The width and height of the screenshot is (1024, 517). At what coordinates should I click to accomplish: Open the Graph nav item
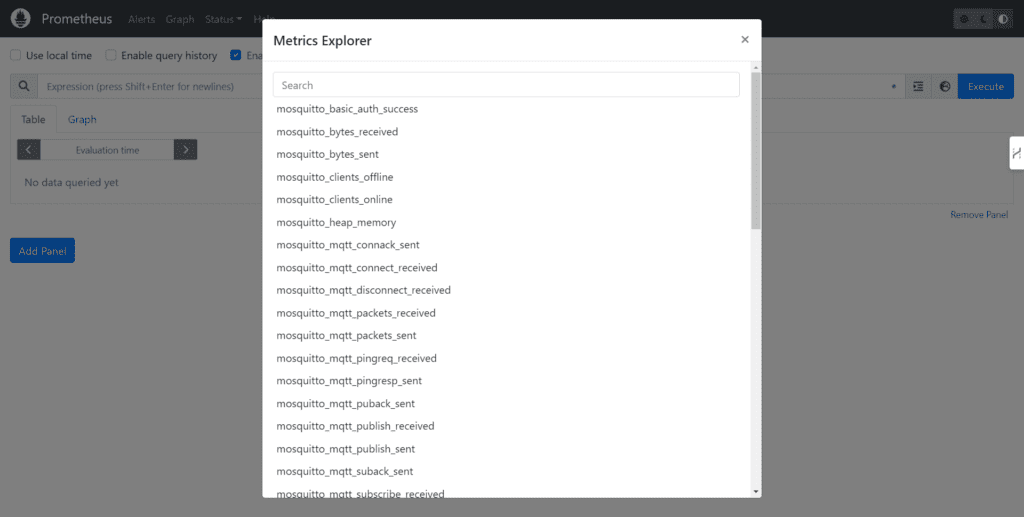[x=180, y=19]
